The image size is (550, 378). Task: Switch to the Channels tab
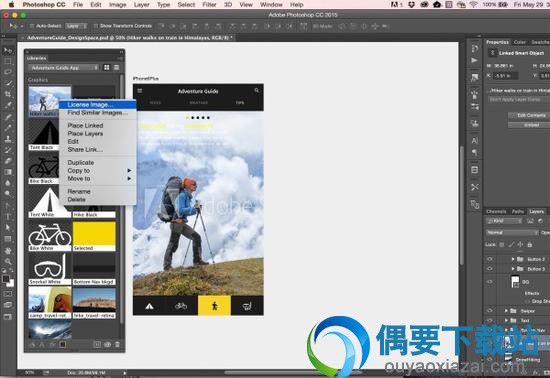[496, 211]
